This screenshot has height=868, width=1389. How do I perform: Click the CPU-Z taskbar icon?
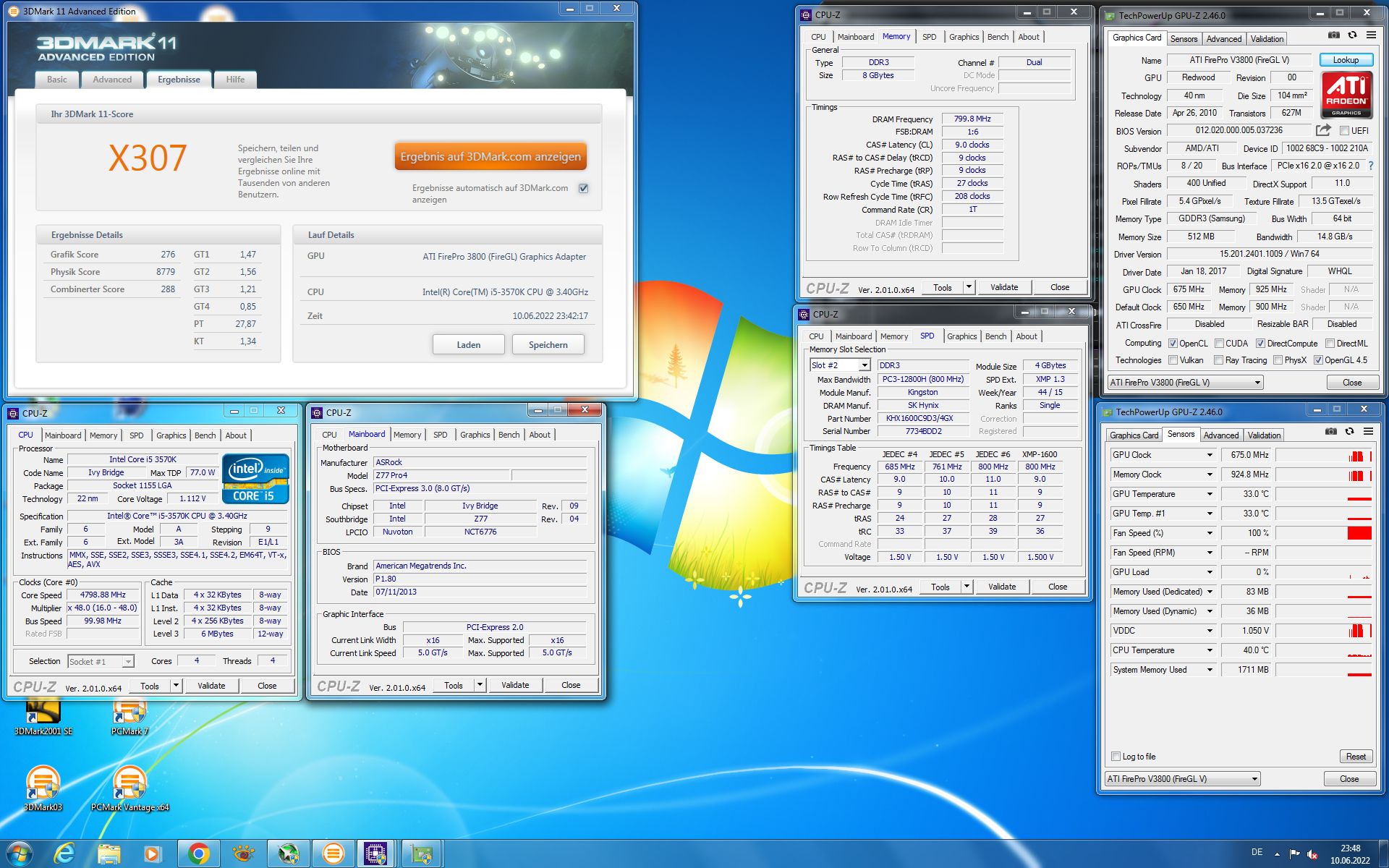(x=375, y=854)
